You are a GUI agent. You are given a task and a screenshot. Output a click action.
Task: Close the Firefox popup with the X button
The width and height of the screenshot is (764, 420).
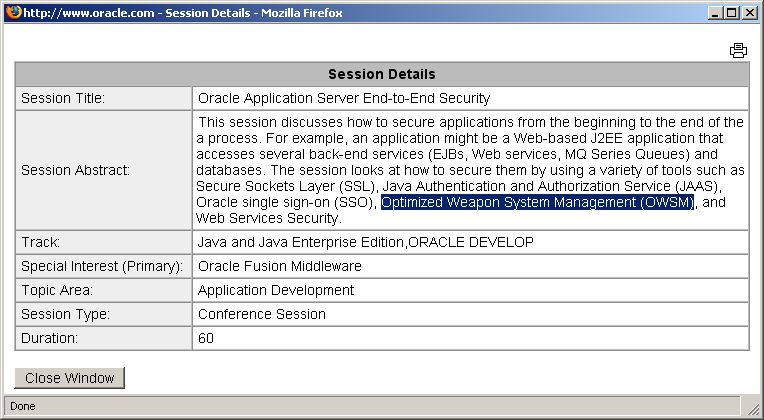coord(749,13)
